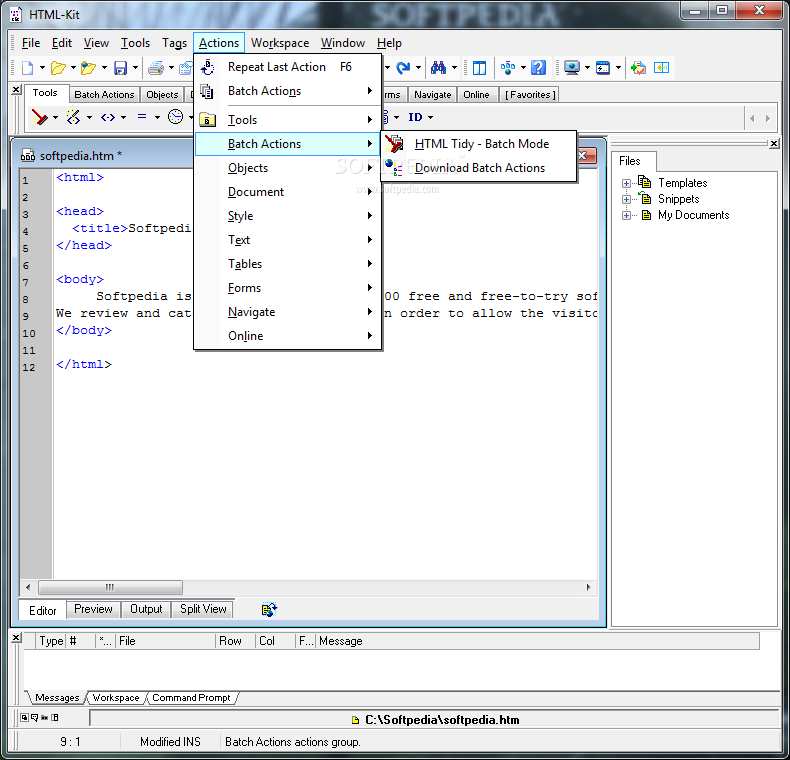Expand the My Documents tree node
This screenshot has height=760, width=790.
click(626, 216)
